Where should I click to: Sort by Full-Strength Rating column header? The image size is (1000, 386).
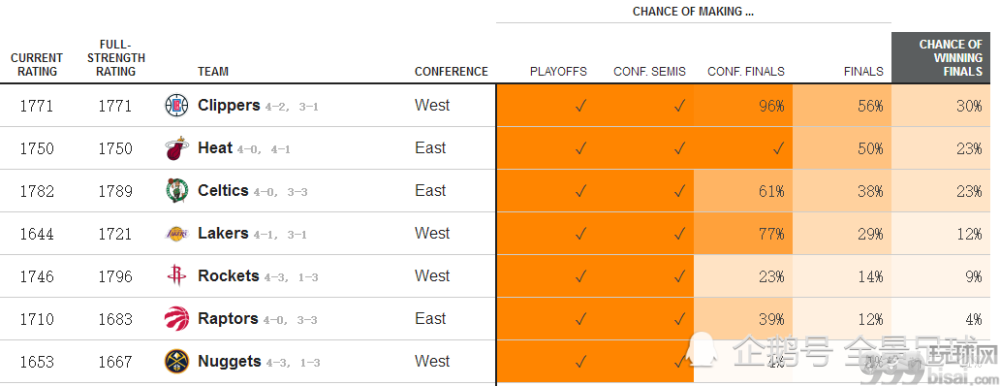(116, 58)
